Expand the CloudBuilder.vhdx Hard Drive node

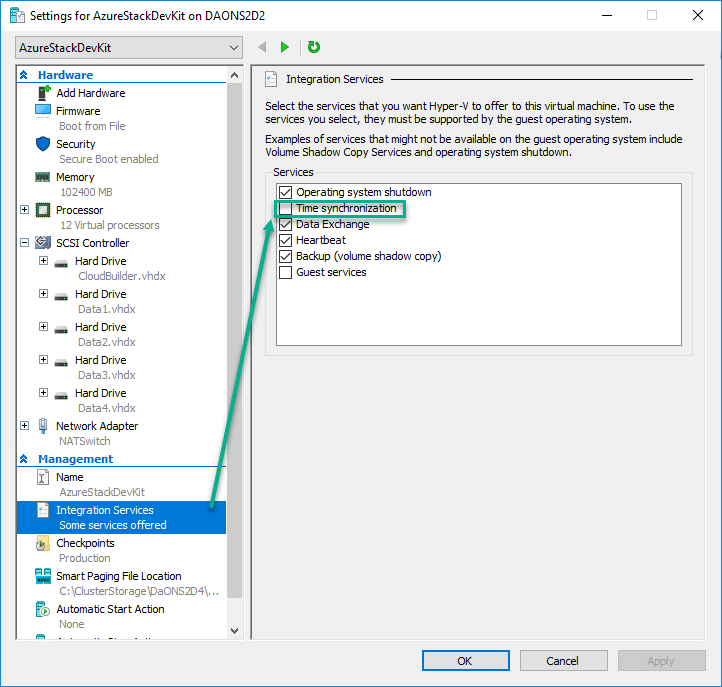click(x=43, y=261)
